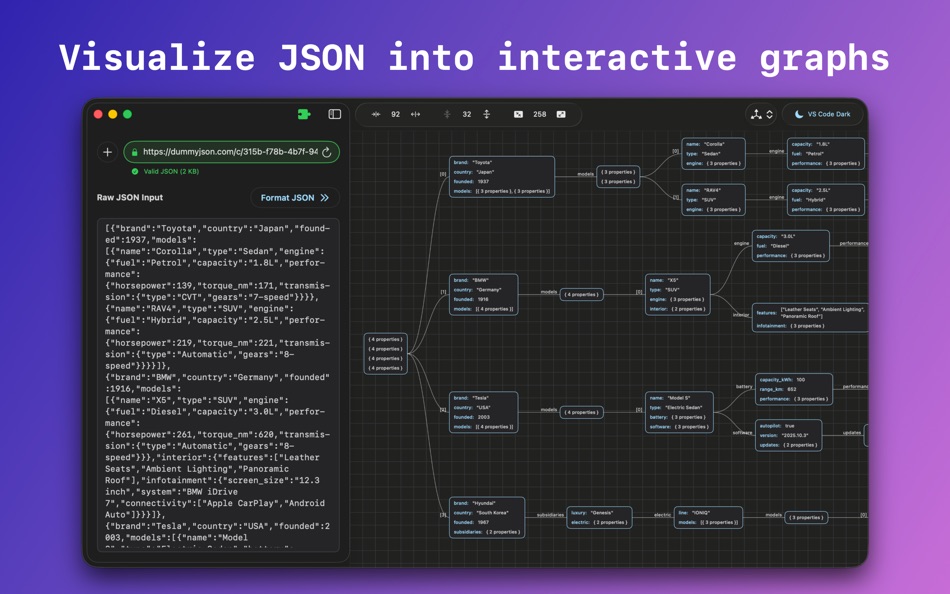
Task: Click the layout refresh icon beside orientation
Action: [769, 114]
